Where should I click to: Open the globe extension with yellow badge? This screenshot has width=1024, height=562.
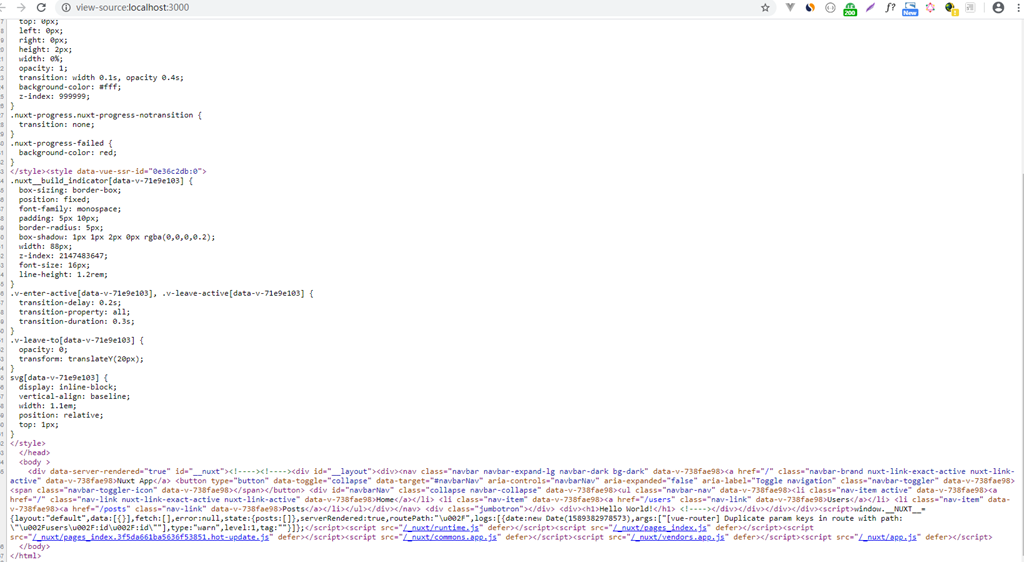(x=951, y=8)
